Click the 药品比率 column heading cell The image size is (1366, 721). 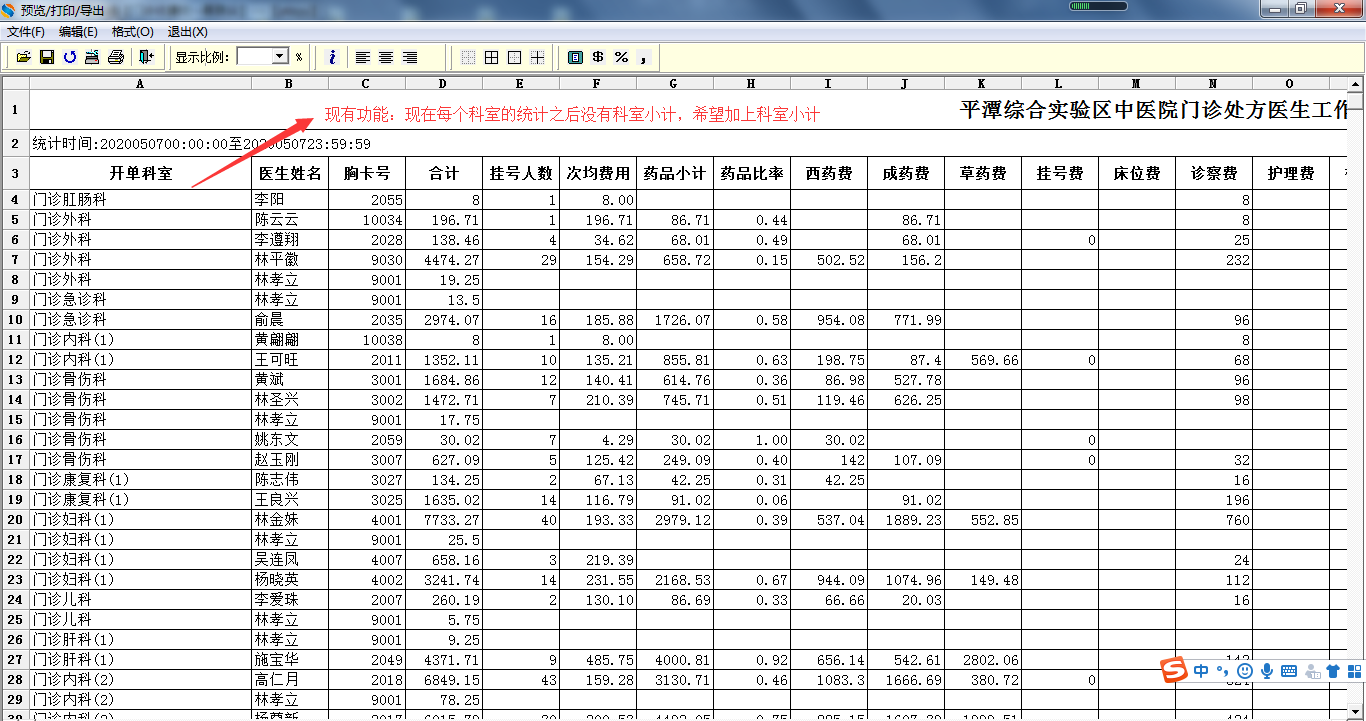coord(752,174)
